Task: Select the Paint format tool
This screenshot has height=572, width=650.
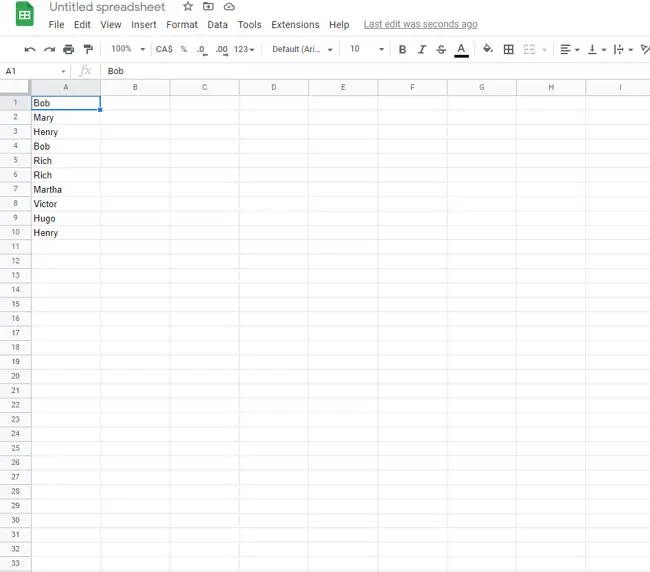Action: click(x=88, y=49)
